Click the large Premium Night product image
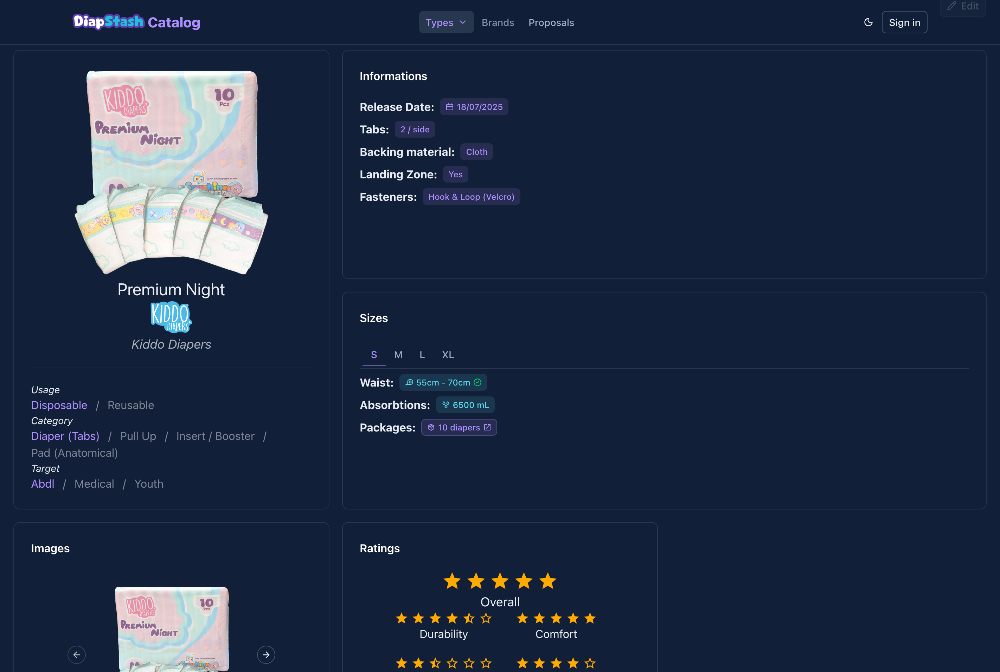 tap(172, 170)
